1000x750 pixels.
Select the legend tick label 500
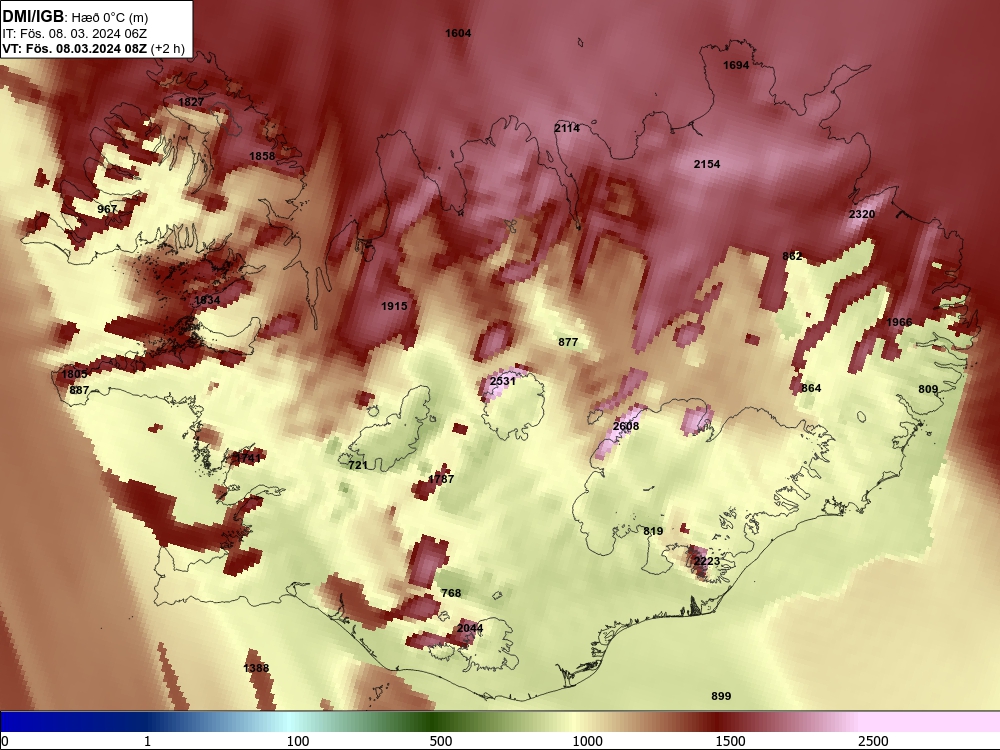[x=441, y=741]
